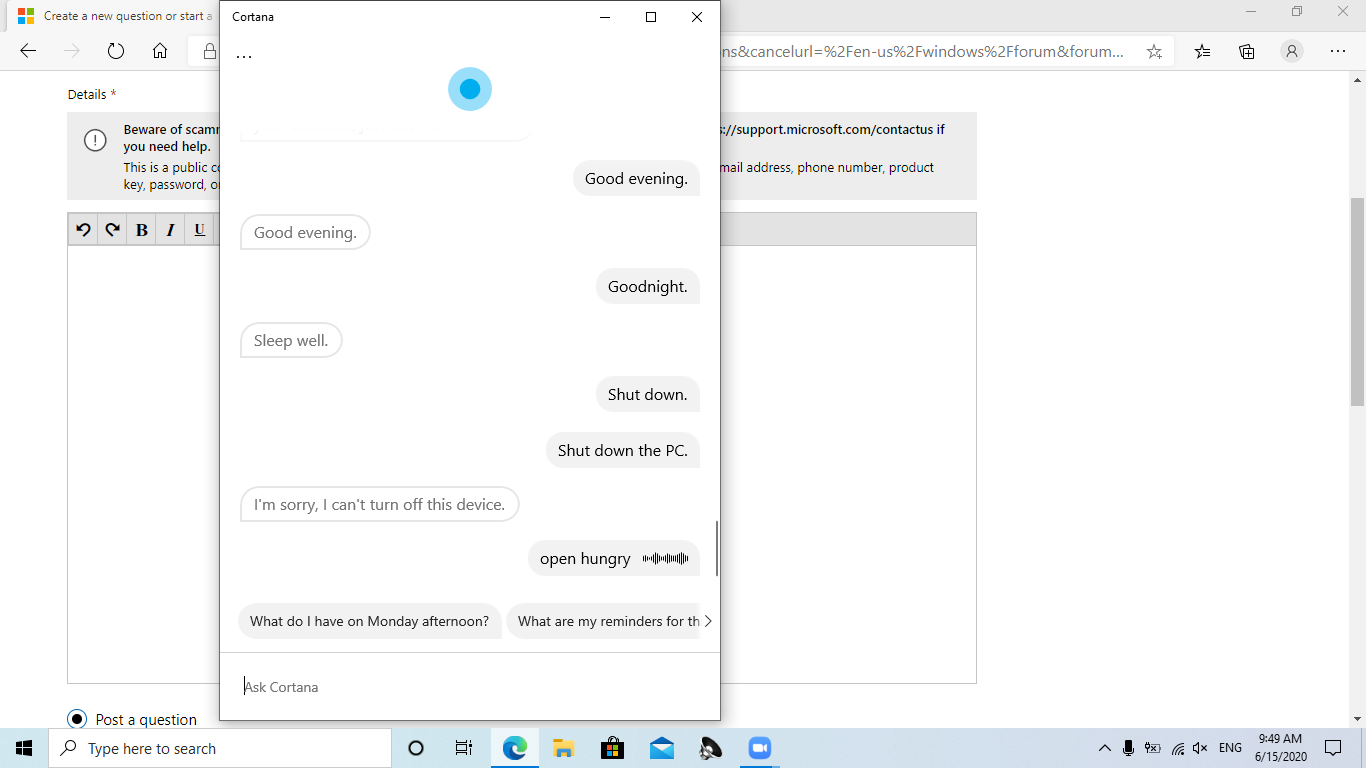1366x768 pixels.
Task: Open Zoom from the taskbar
Action: coord(759,748)
